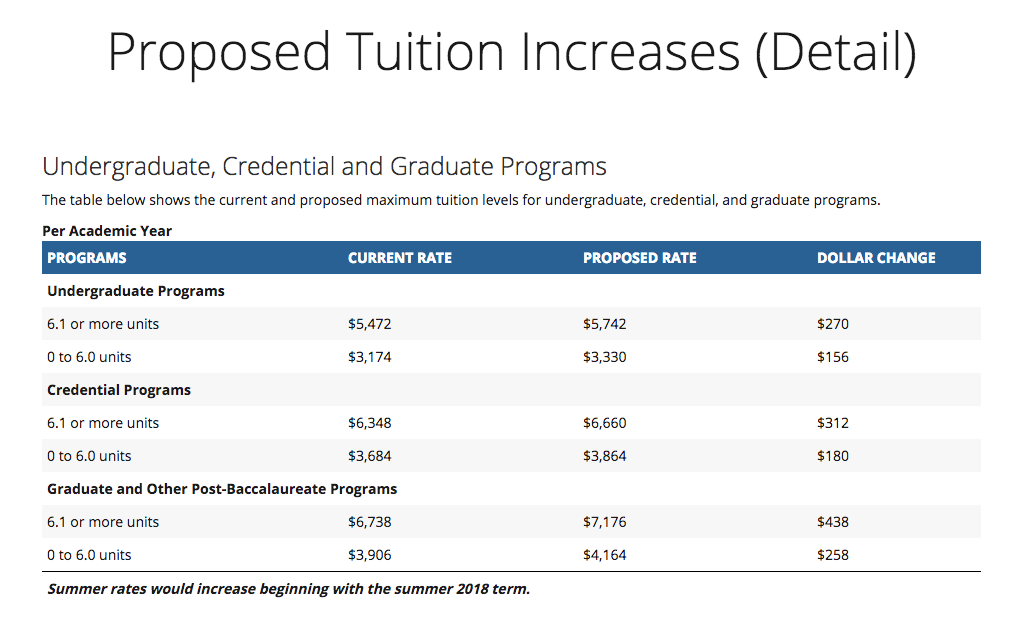Click the summer 2018 term footnote
This screenshot has height=619, width=1023.
click(288, 588)
